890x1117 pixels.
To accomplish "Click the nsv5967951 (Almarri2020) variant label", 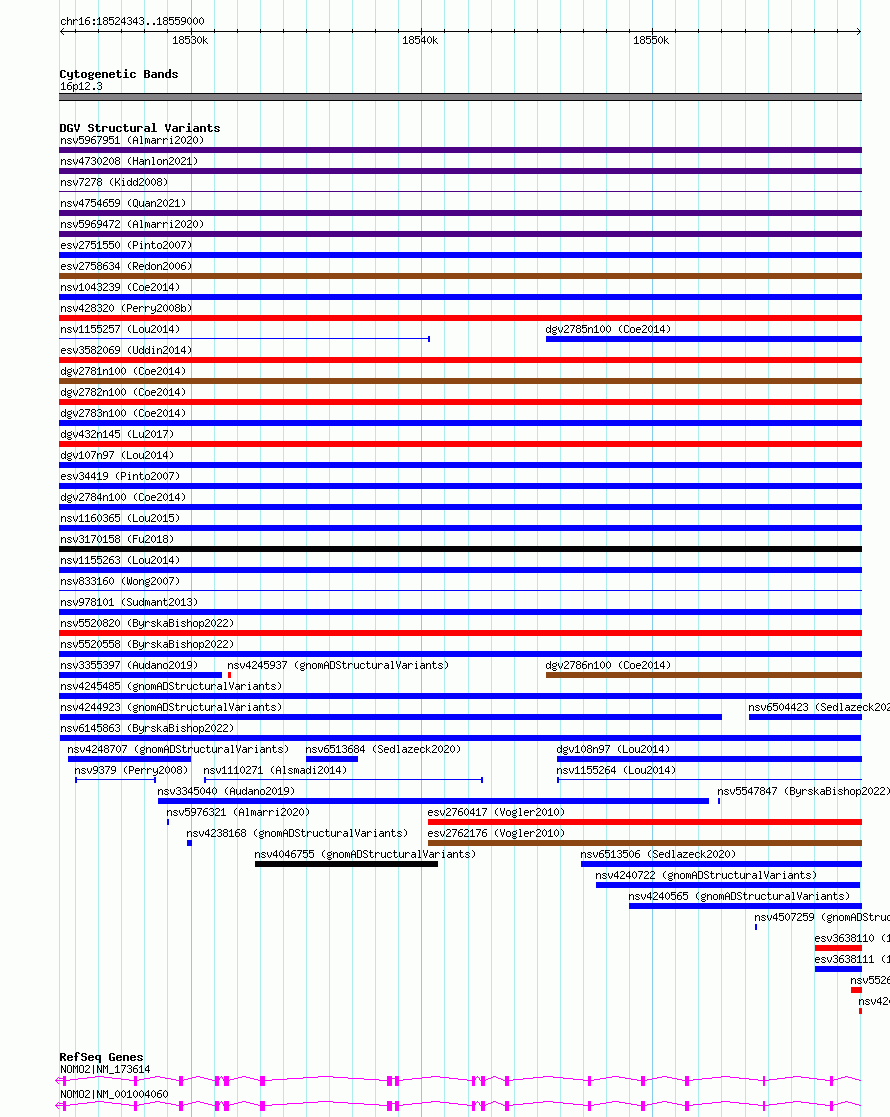I will point(132,140).
